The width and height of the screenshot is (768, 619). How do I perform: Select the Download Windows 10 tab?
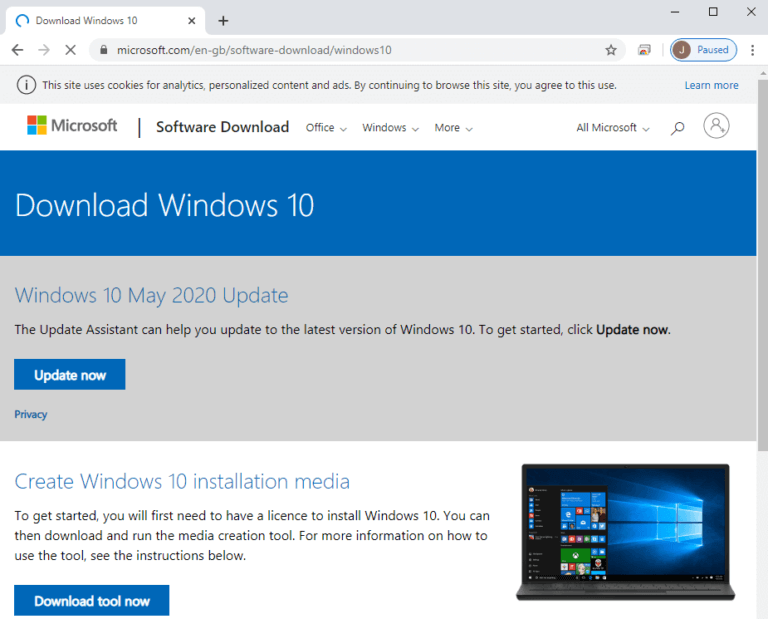pos(105,21)
